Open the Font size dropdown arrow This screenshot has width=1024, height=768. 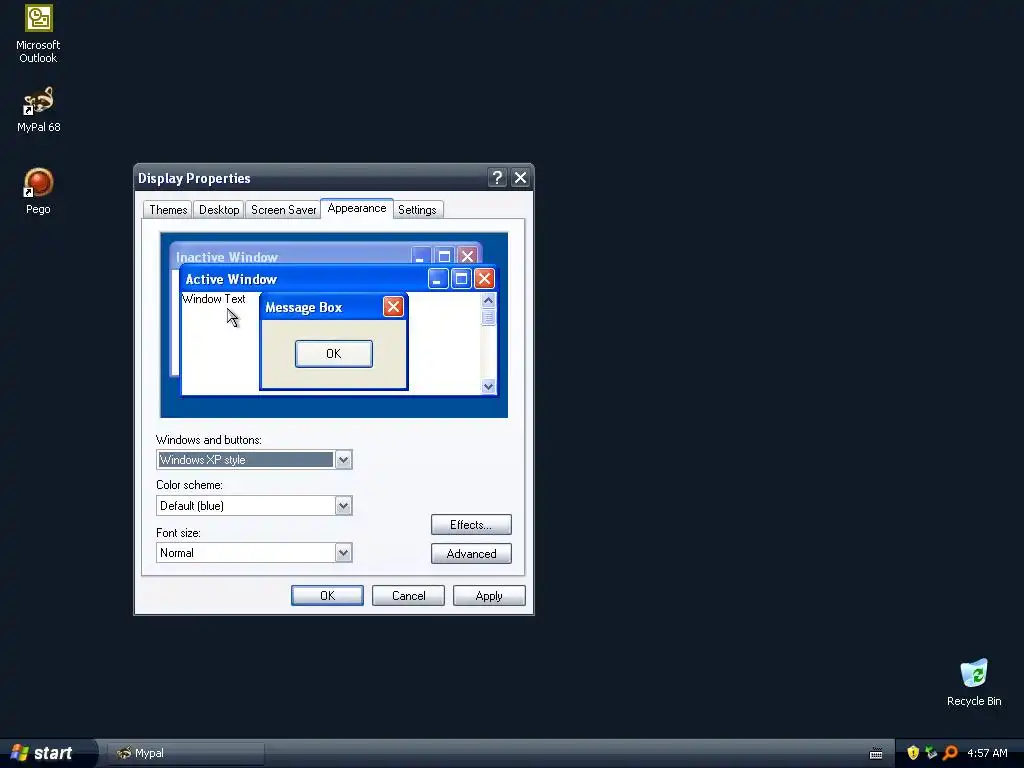click(x=344, y=553)
